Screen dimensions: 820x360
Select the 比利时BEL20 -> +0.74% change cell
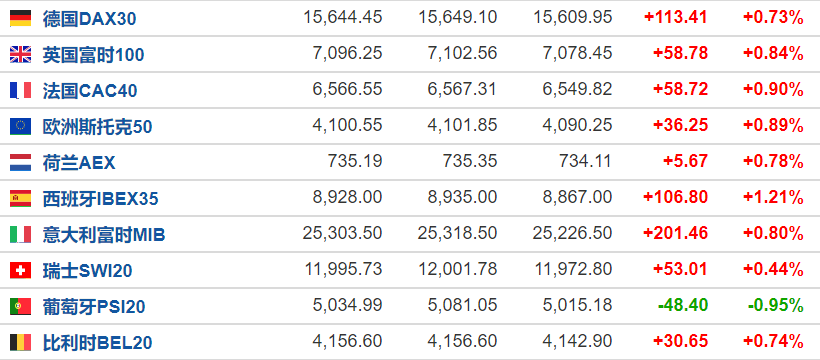pos(773,342)
